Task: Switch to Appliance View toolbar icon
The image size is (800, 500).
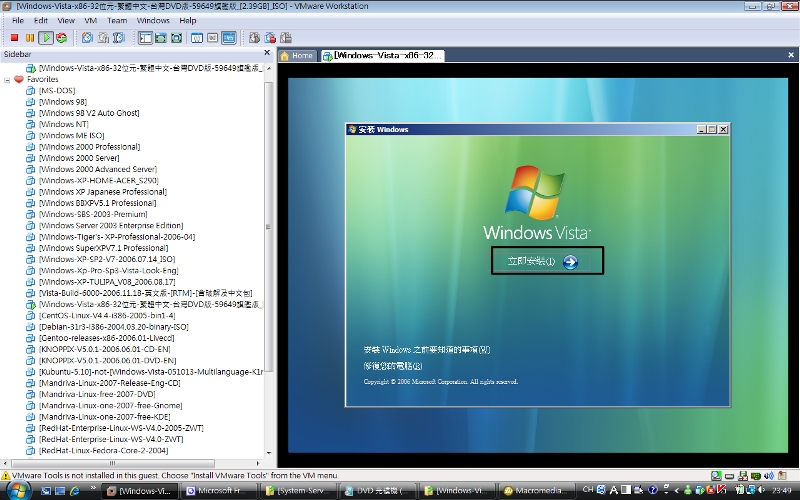Action: [213, 38]
